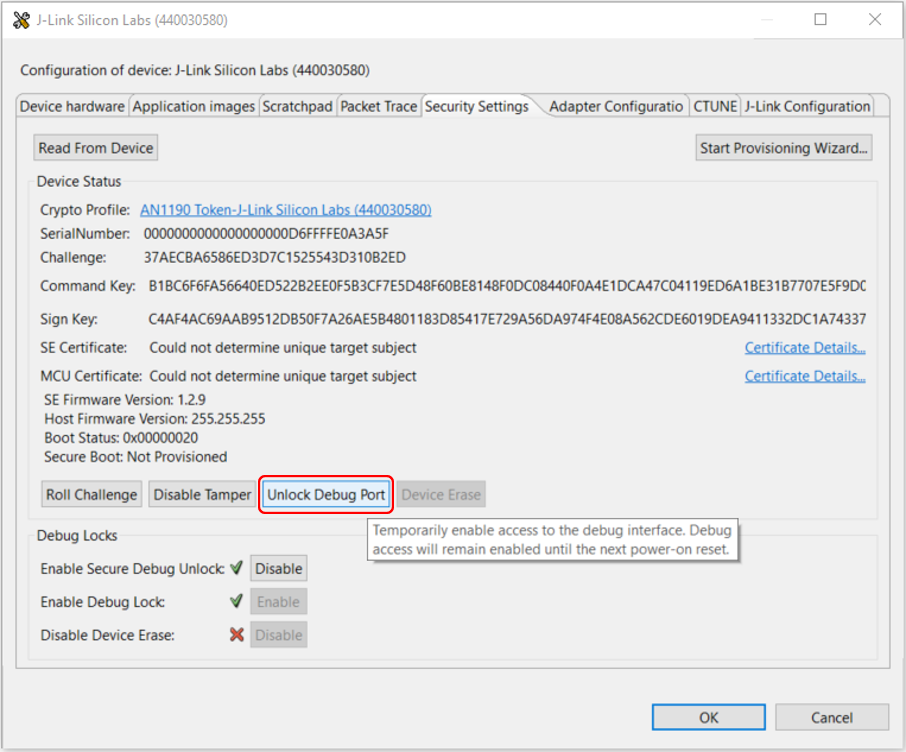Open the Application images tab
The width and height of the screenshot is (906, 752).
click(193, 107)
